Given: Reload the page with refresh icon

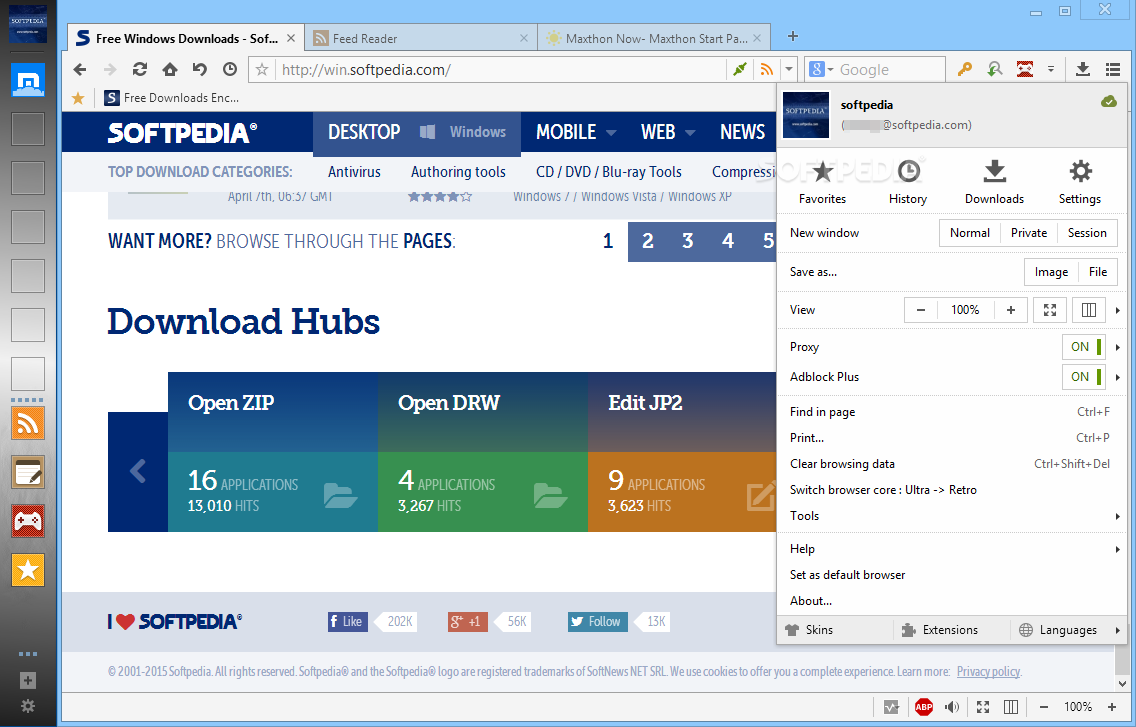Looking at the screenshot, I should point(140,69).
